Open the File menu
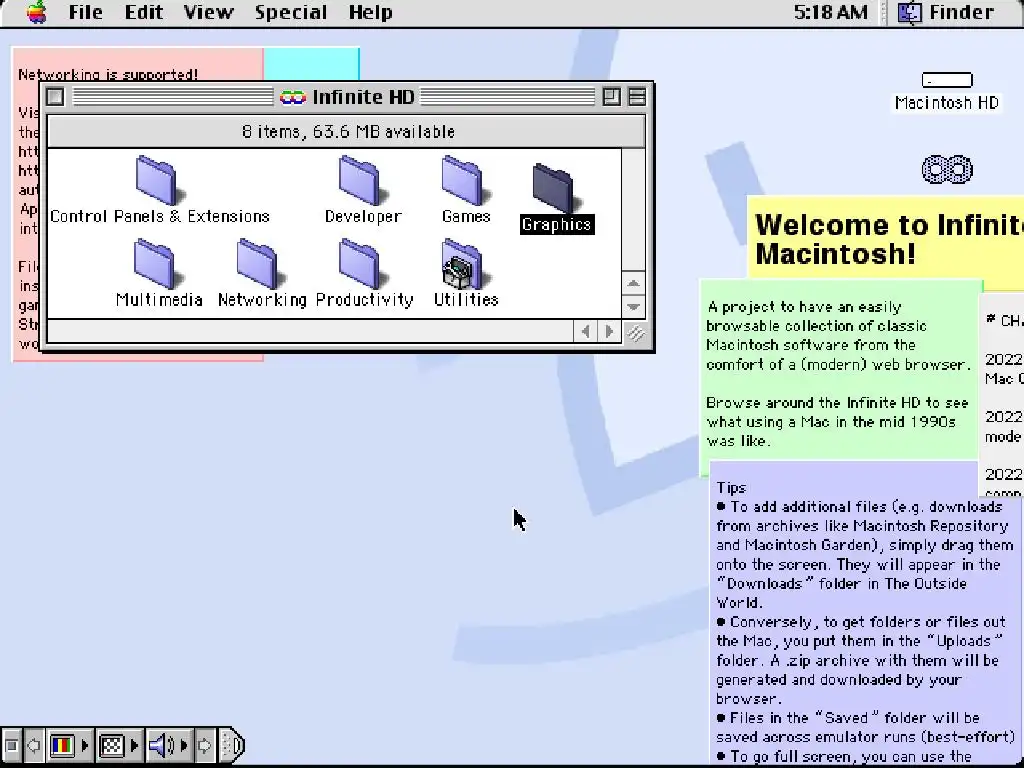Screen dimensions: 1024x768 click(x=86, y=12)
